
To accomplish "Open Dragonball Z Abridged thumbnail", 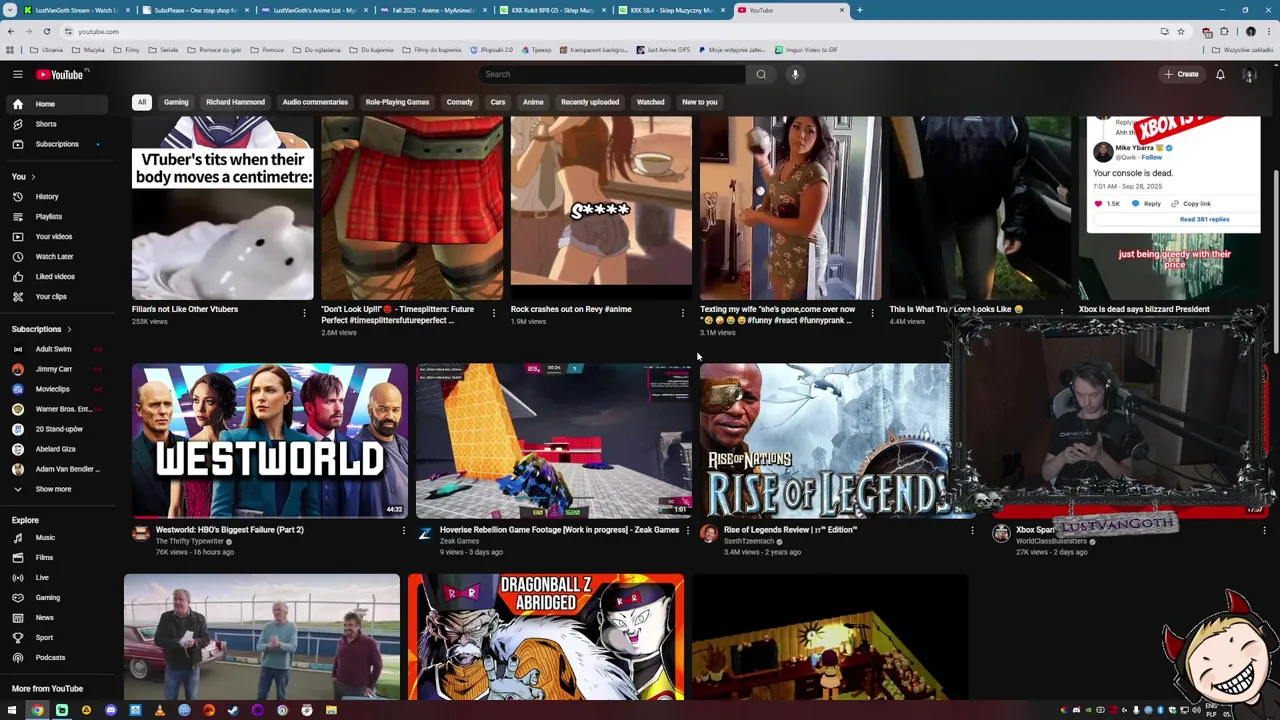I will pos(546,637).
